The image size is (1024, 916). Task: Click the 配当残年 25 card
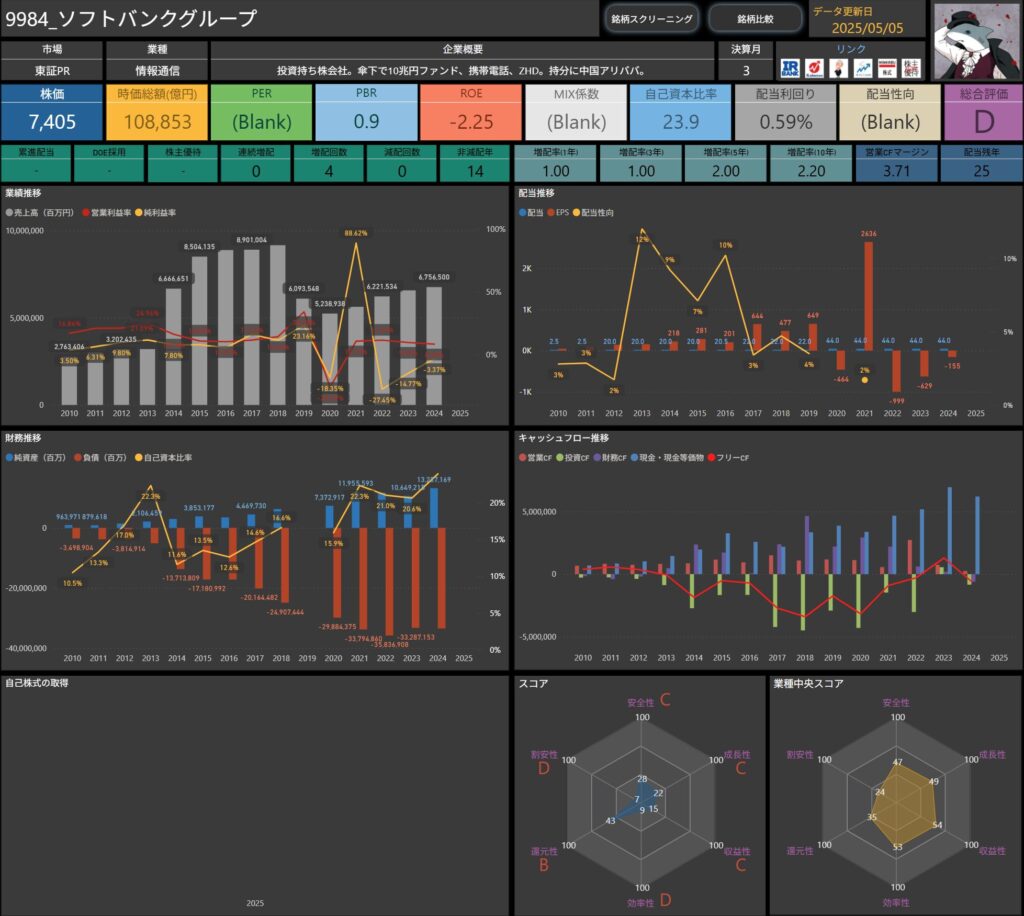982,163
